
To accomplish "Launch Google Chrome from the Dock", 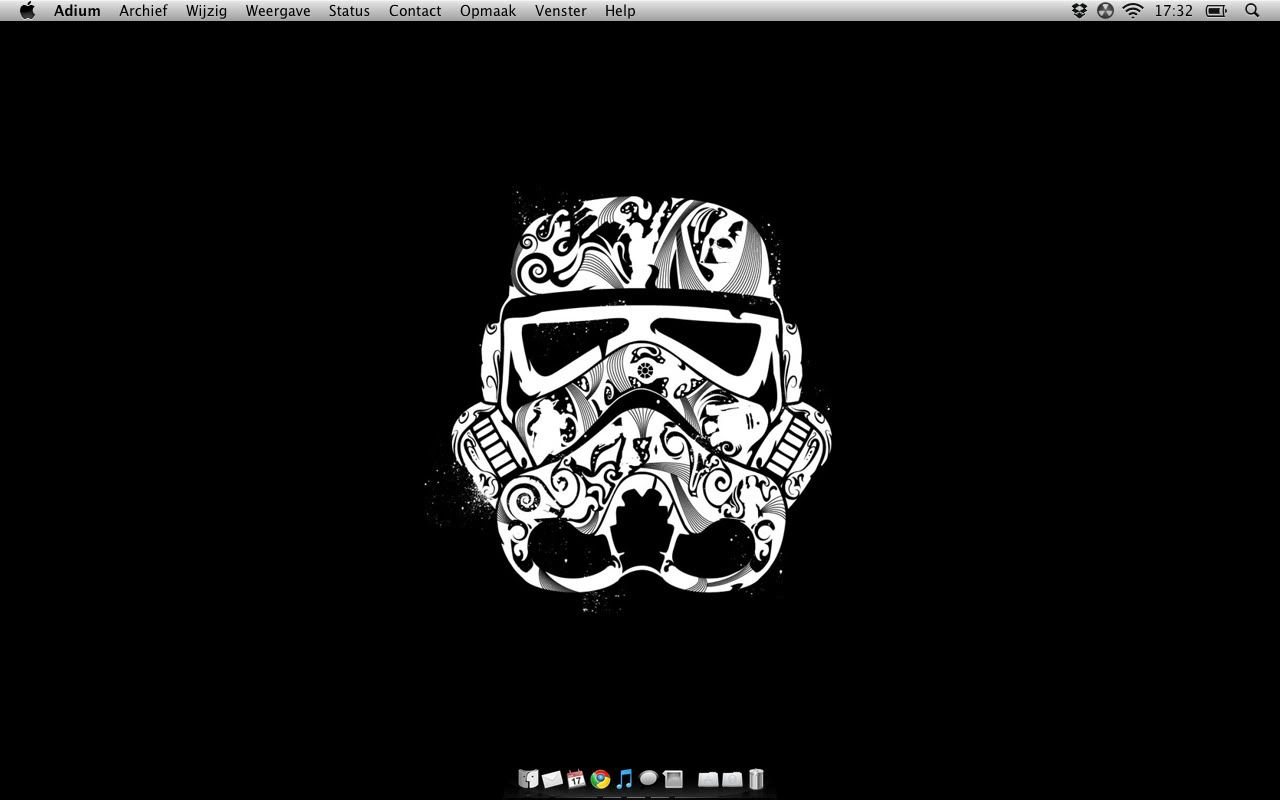I will point(600,779).
